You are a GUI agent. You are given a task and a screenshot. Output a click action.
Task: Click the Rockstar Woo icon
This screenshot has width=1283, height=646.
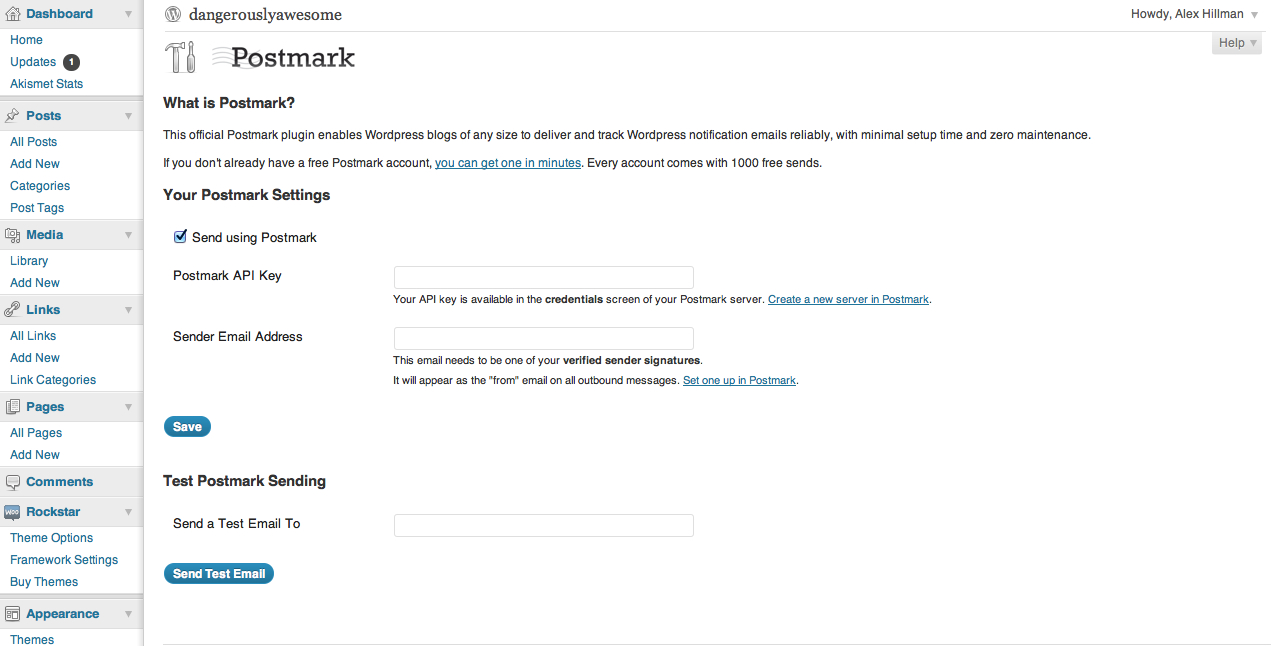[13, 512]
